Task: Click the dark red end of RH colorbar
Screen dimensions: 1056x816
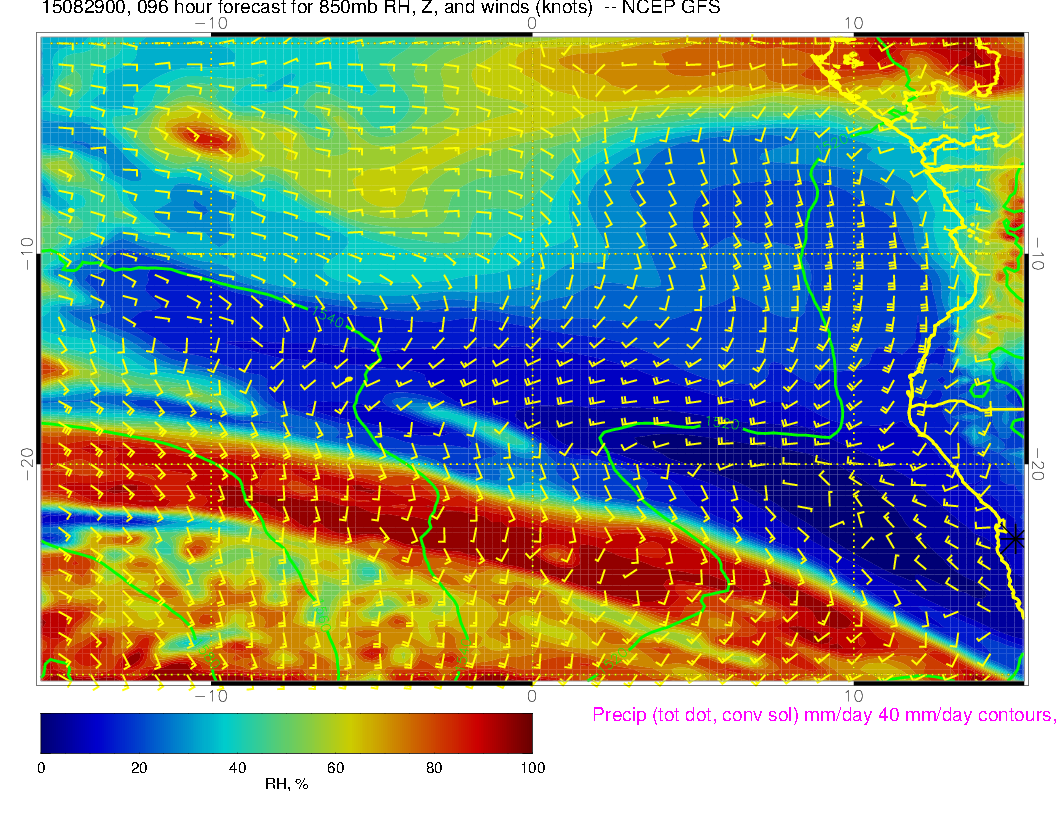Action: point(522,732)
